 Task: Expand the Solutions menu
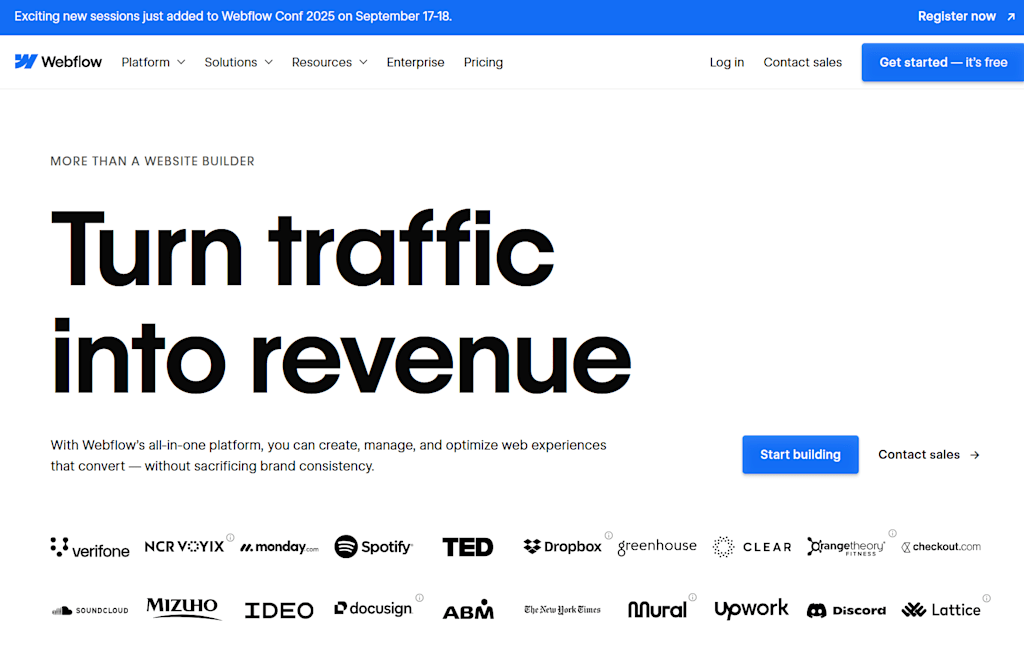tap(237, 62)
